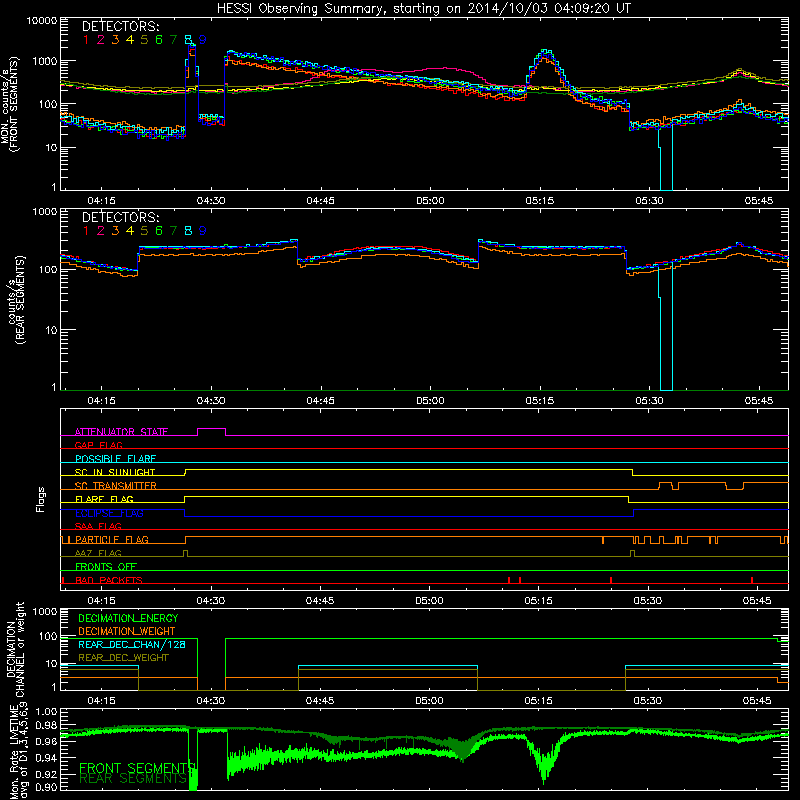
Task: Click 04:45 time label under Flags plot
Action: point(320,601)
